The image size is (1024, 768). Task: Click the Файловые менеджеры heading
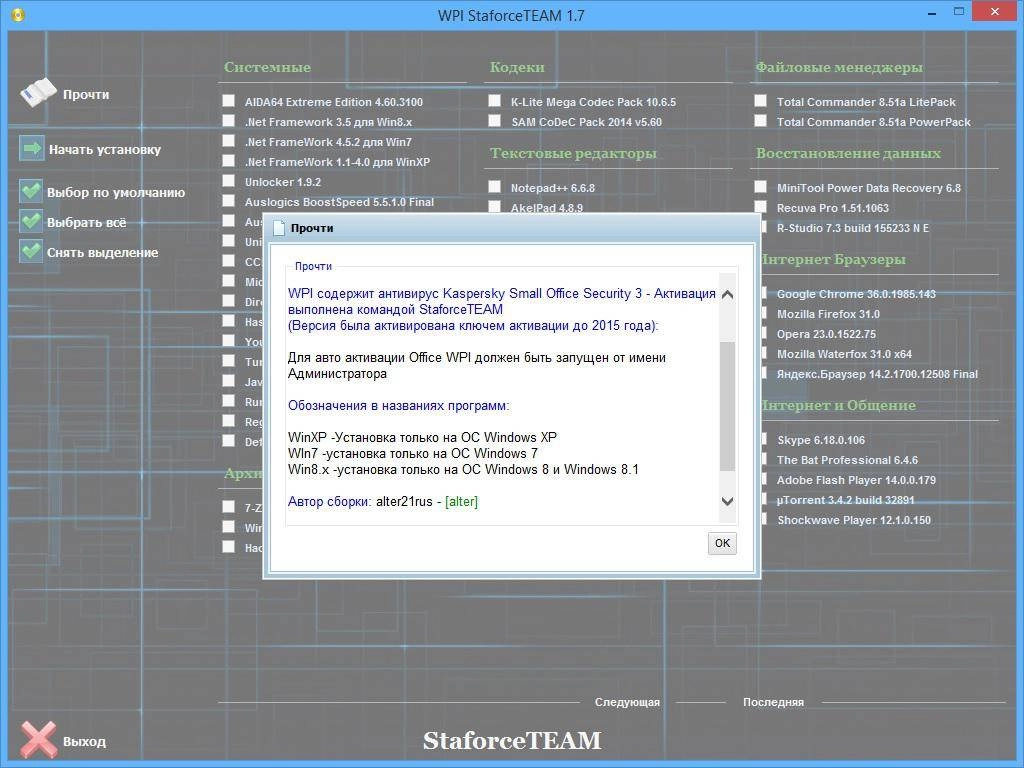tap(839, 67)
